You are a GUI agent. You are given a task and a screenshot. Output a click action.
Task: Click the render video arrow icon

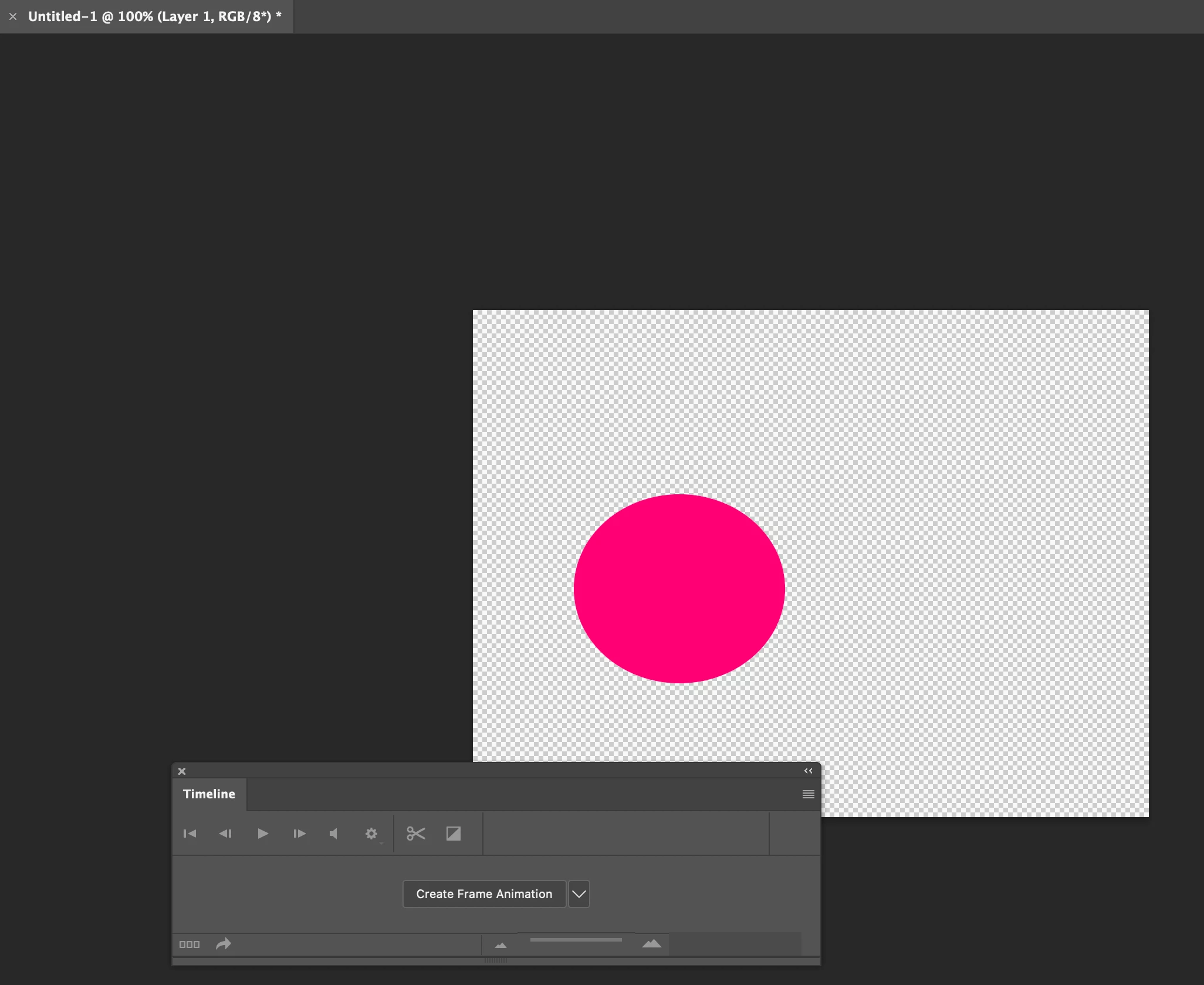223,944
